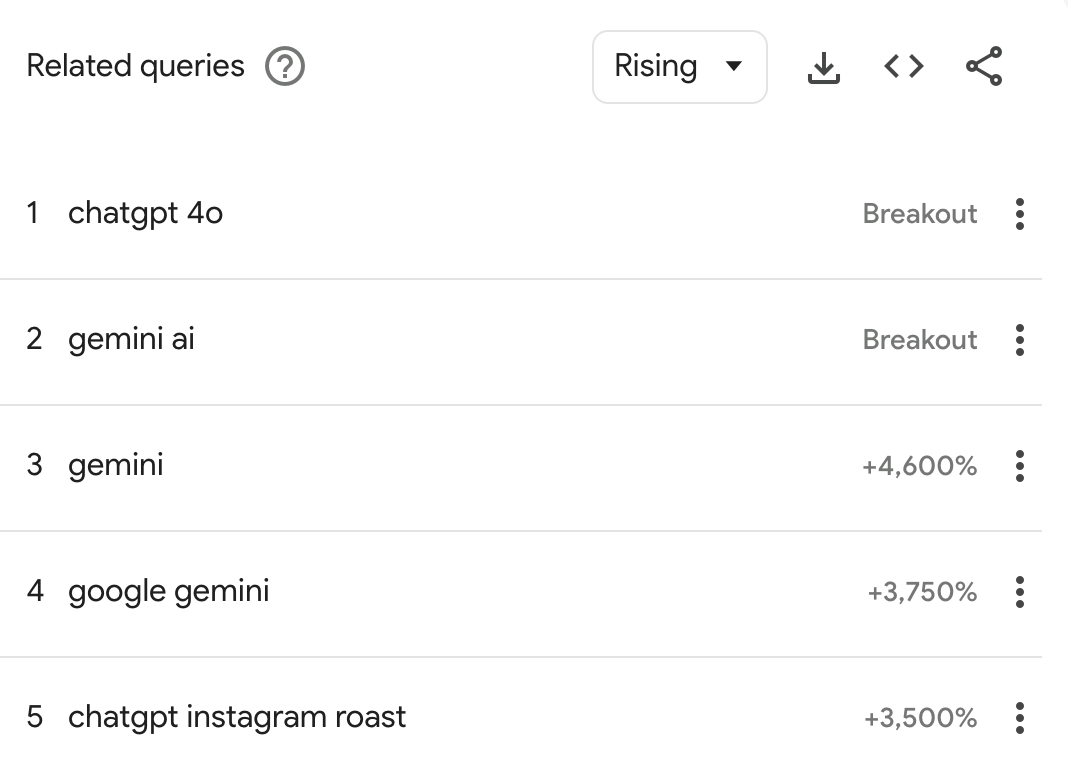Share the Related queries widget
Screen dimensions: 1068x780
point(981,66)
